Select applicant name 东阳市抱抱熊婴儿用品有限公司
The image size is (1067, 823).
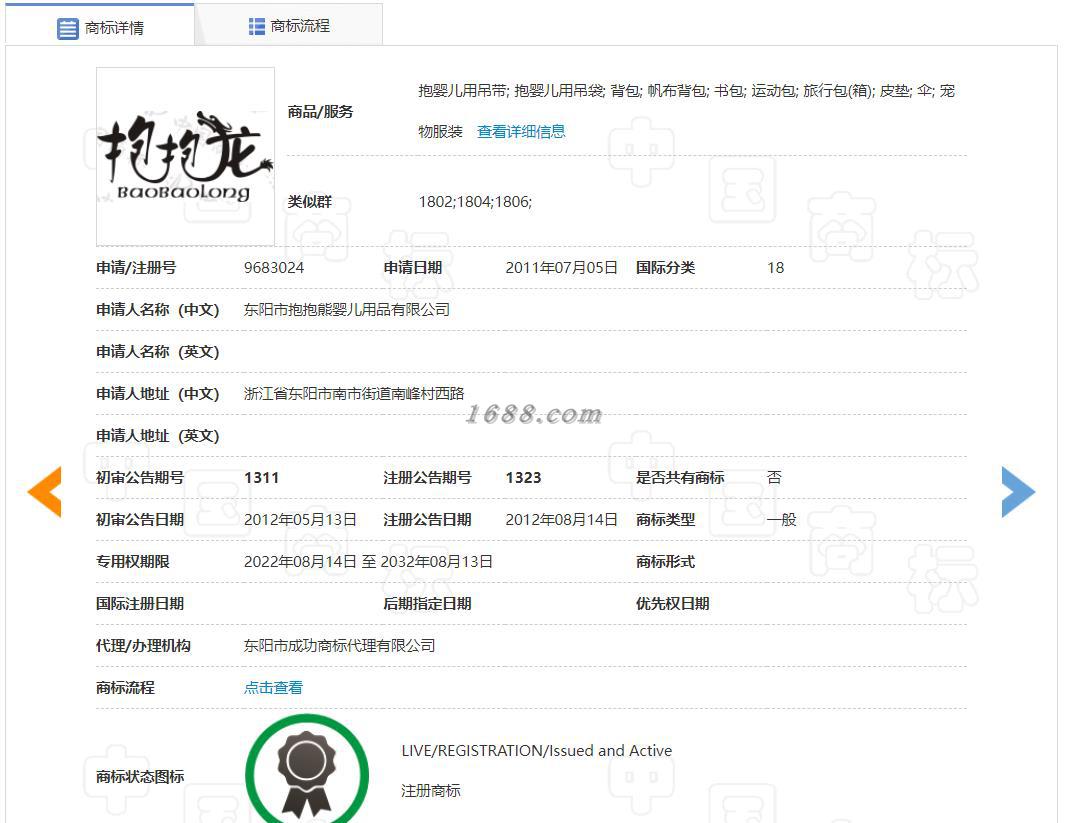click(x=347, y=310)
